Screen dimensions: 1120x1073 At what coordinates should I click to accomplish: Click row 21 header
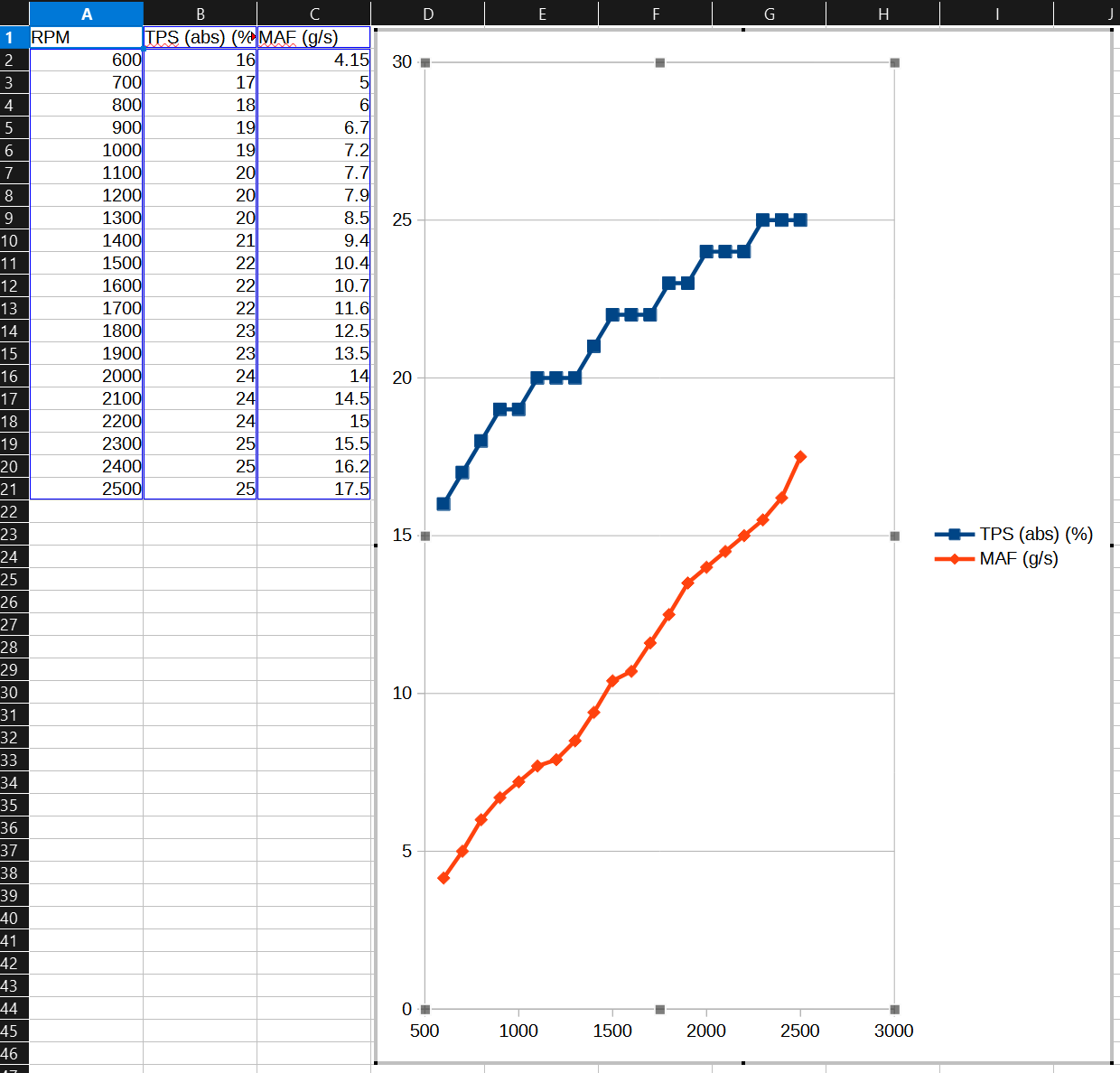click(14, 489)
